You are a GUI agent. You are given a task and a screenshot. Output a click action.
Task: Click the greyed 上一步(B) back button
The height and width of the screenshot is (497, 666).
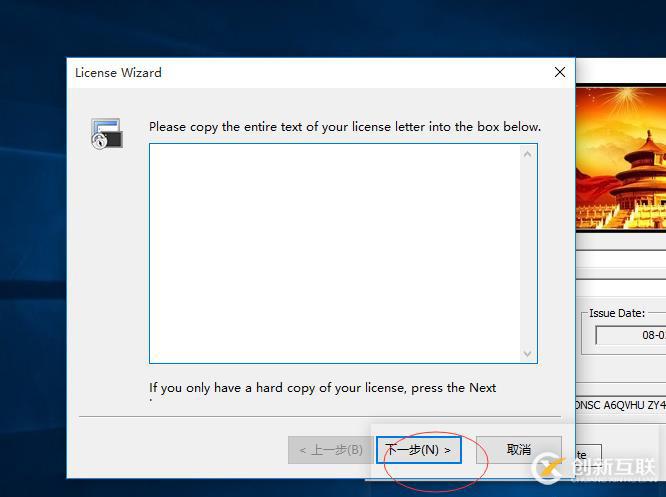click(331, 450)
